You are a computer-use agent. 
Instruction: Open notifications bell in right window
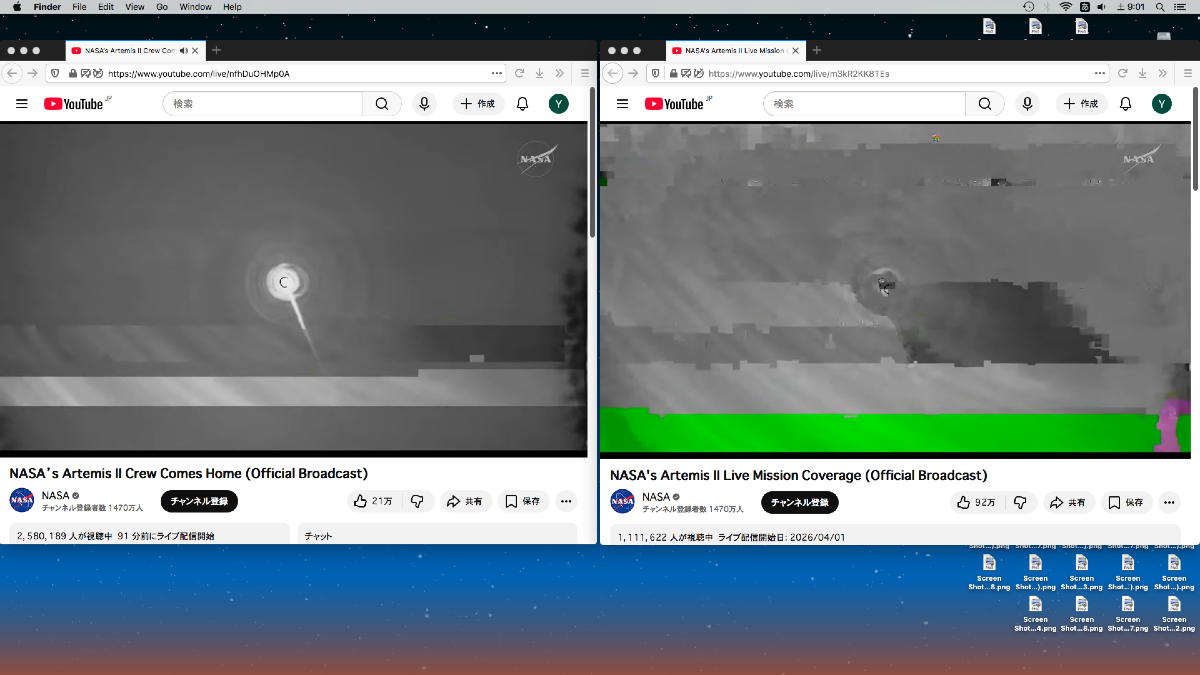1125,104
